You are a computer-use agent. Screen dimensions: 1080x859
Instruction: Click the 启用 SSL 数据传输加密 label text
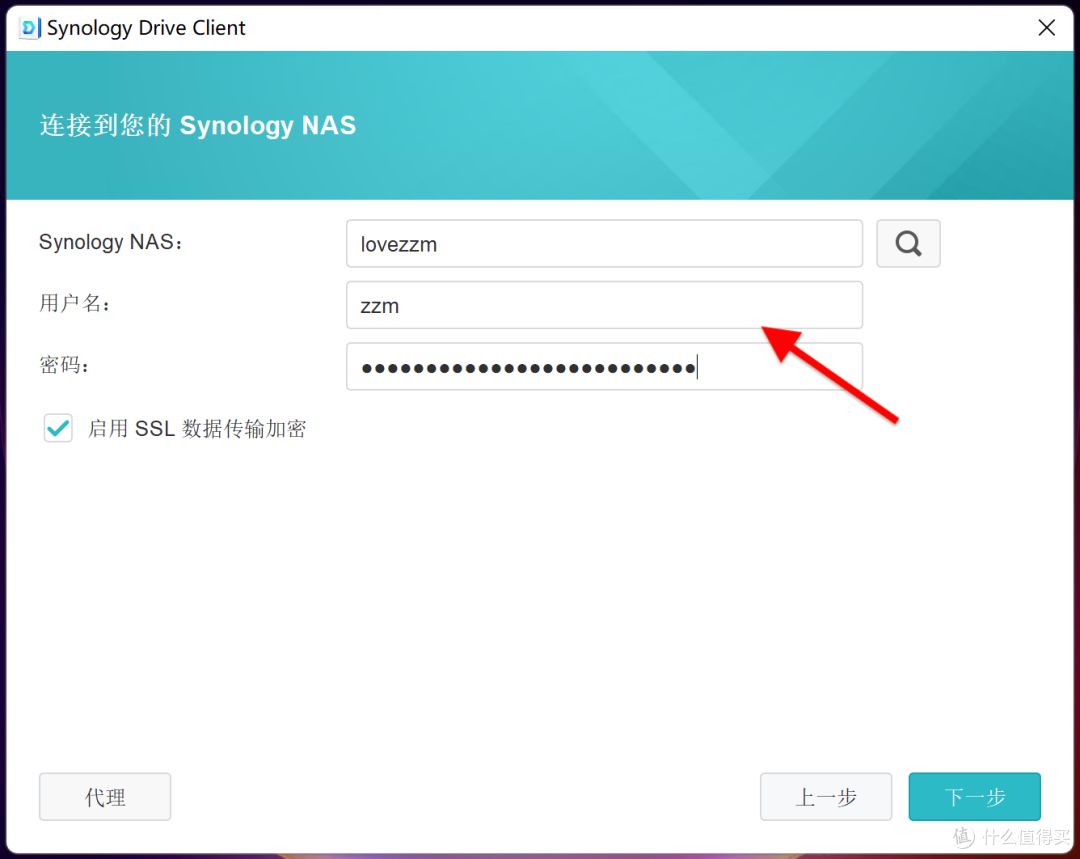(197, 429)
